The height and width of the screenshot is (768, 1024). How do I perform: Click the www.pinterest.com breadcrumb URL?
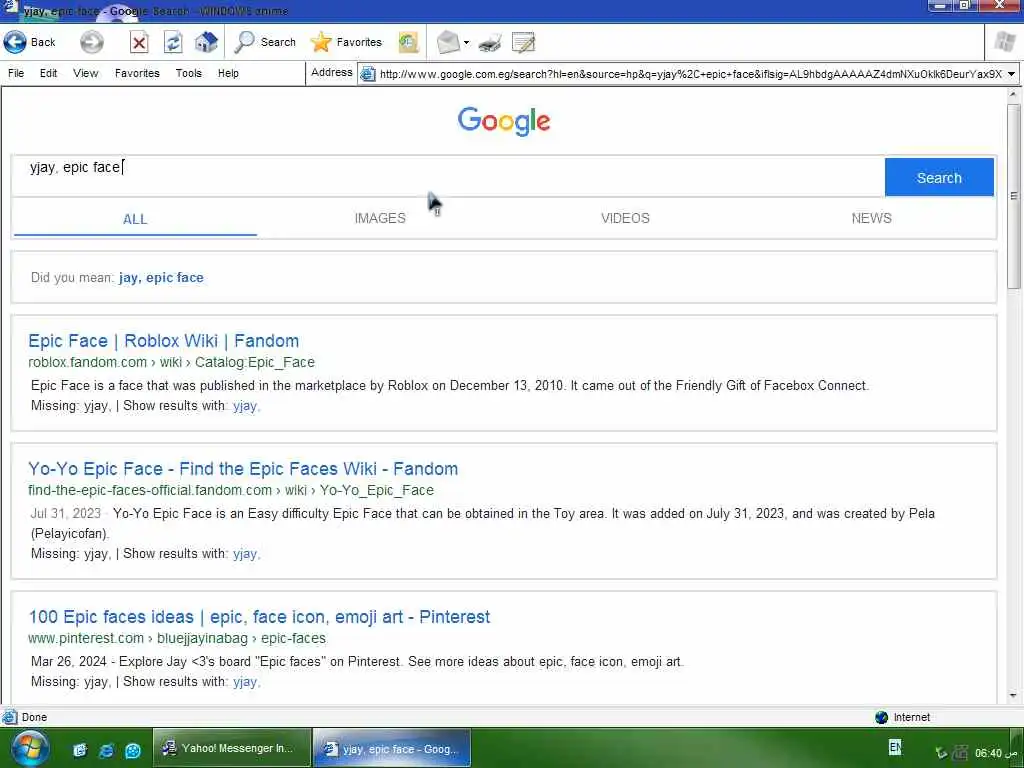[x=177, y=639]
